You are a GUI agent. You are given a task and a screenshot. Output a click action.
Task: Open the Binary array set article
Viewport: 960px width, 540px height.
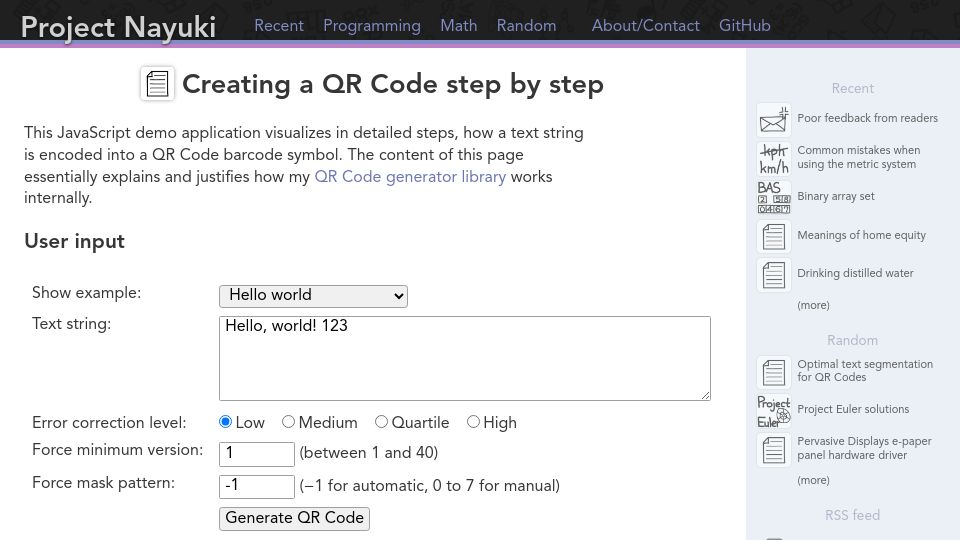(x=836, y=197)
